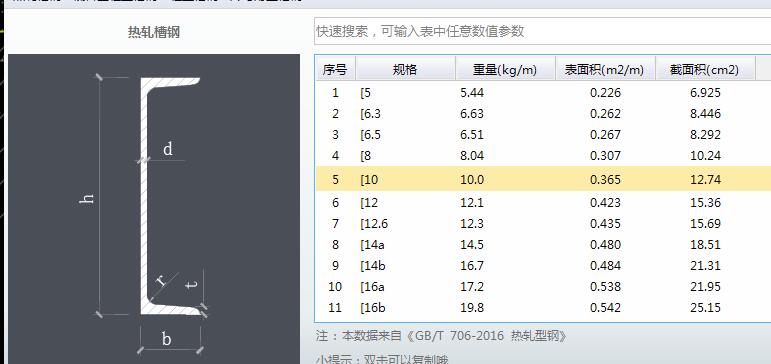Select row with spec [14b
This screenshot has height=364, width=771.
543,266
